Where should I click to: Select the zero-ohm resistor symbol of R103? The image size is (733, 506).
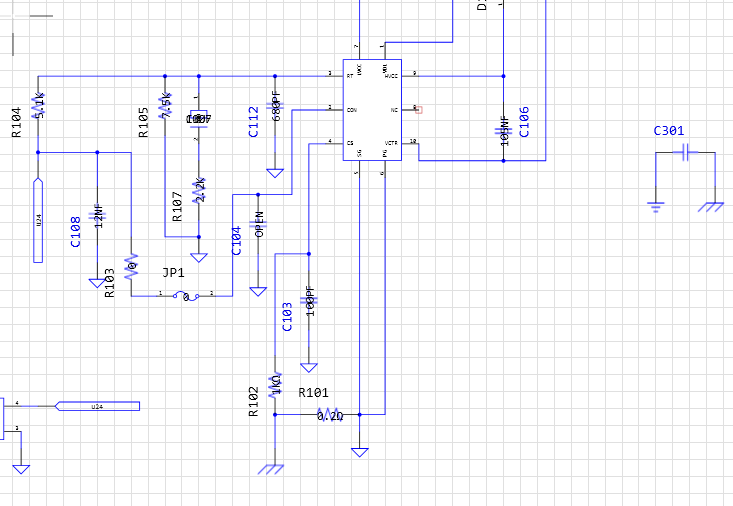click(x=131, y=267)
